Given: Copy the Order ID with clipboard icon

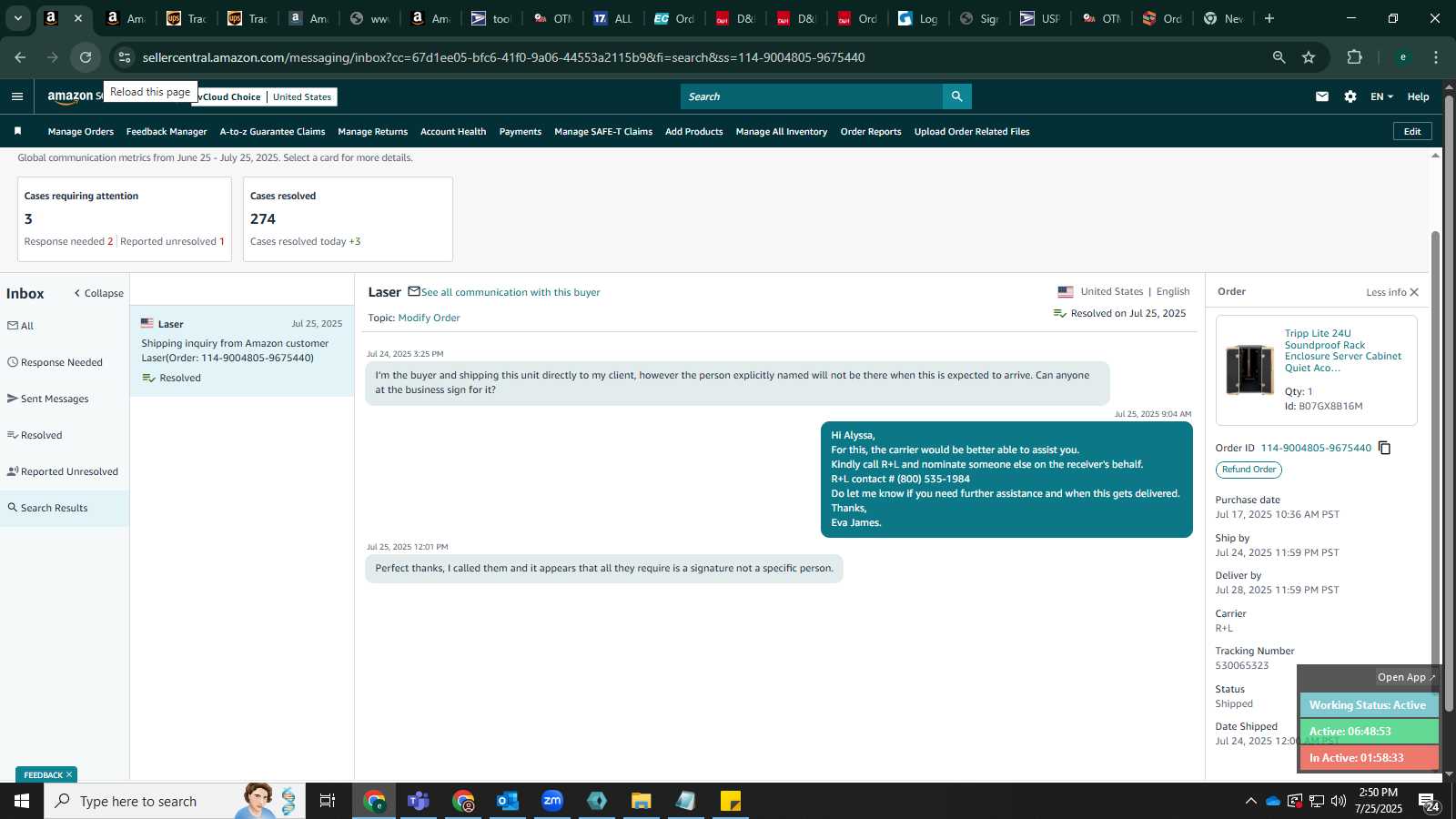Looking at the screenshot, I should [1384, 448].
